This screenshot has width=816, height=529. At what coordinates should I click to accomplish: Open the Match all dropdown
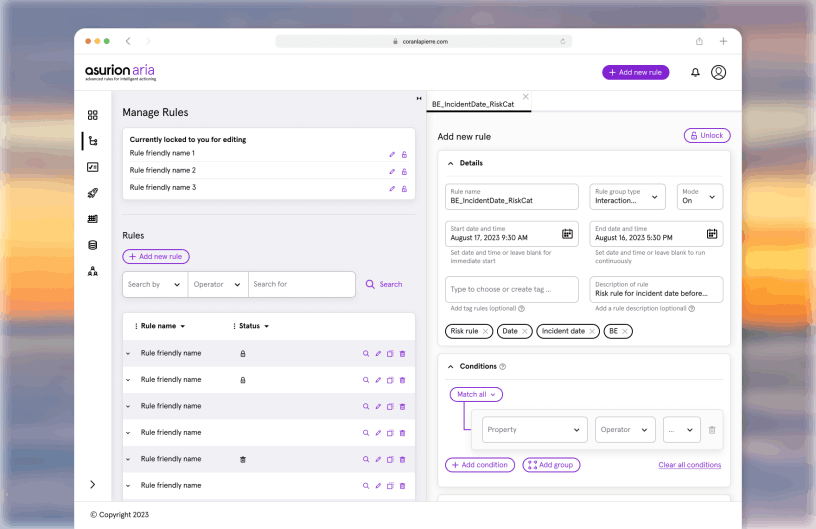476,395
